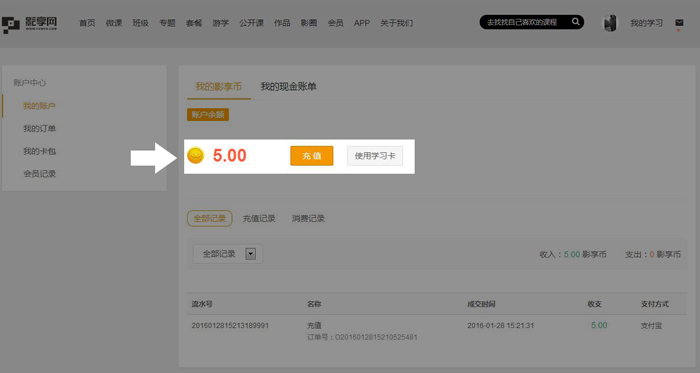Click the search magnifier icon
Screen dimensions: 700x373
tap(576, 21)
